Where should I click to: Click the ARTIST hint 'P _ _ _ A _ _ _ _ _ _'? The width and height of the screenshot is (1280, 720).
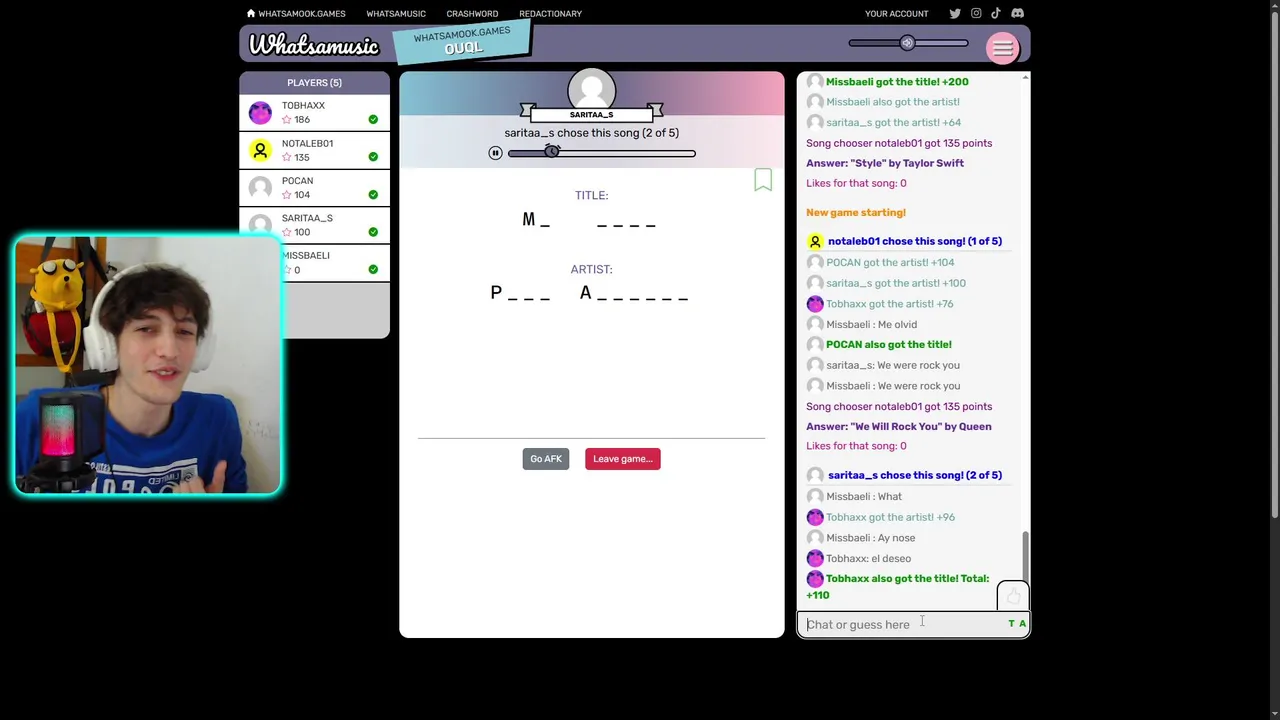590,293
